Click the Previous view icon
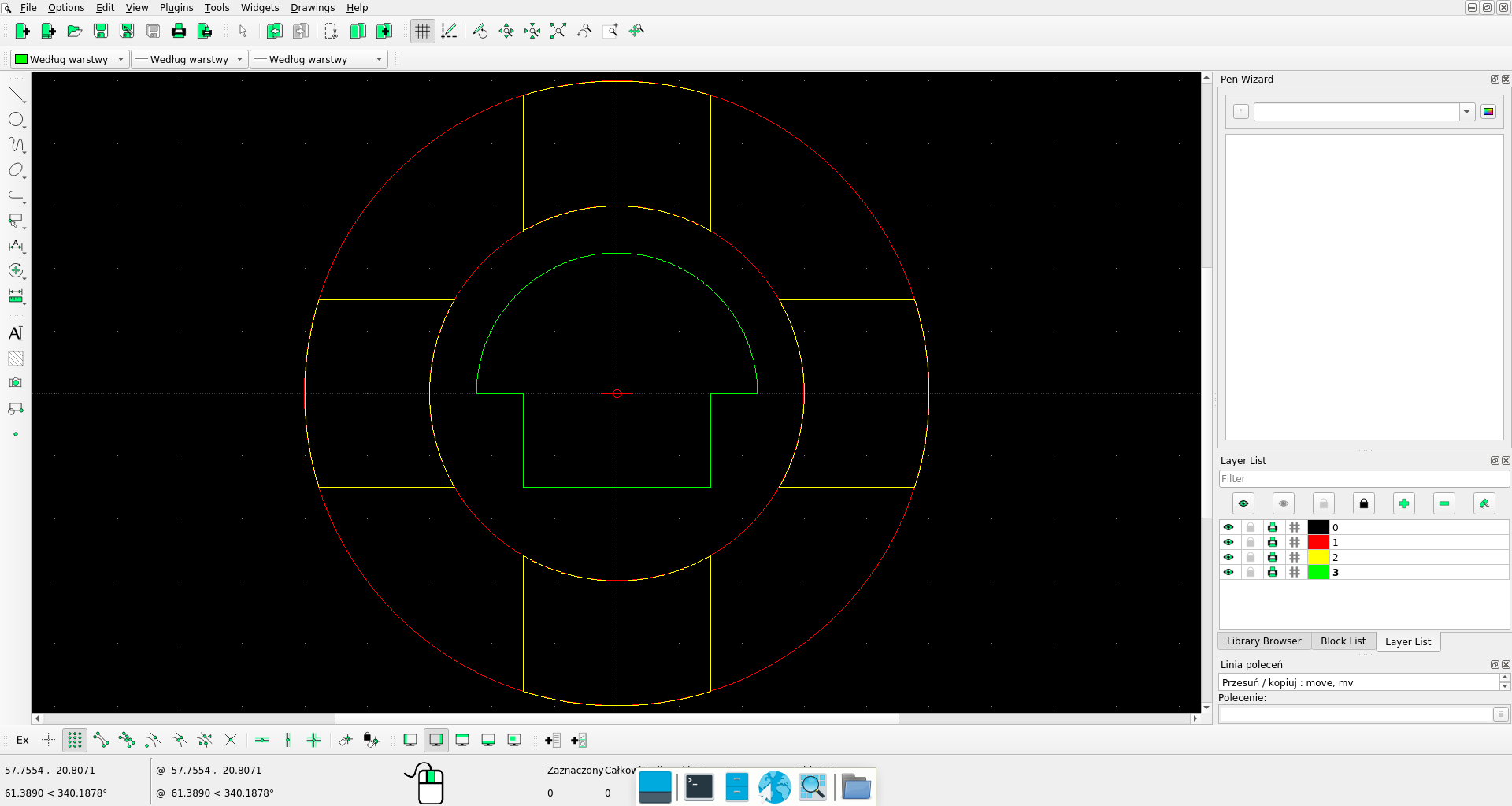Screen dimensions: 1512x806 (584, 31)
